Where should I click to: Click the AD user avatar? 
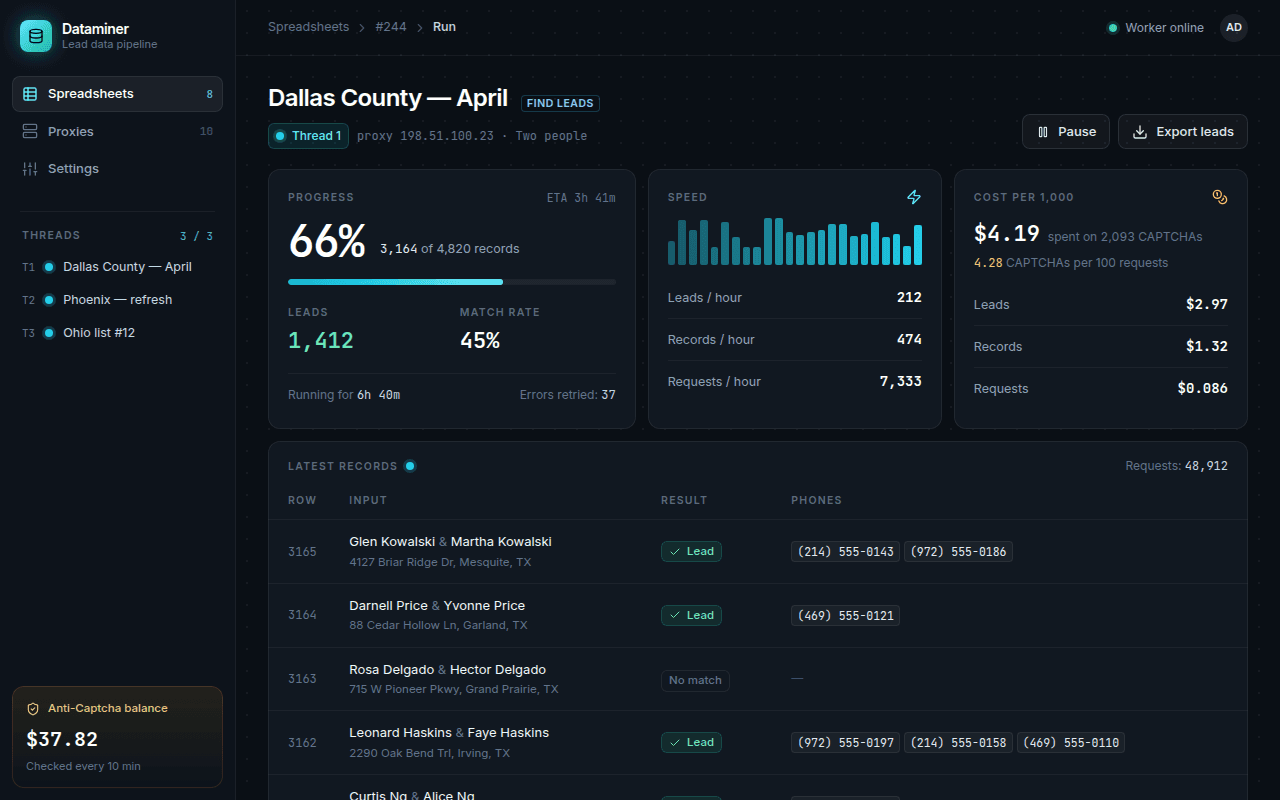1234,28
